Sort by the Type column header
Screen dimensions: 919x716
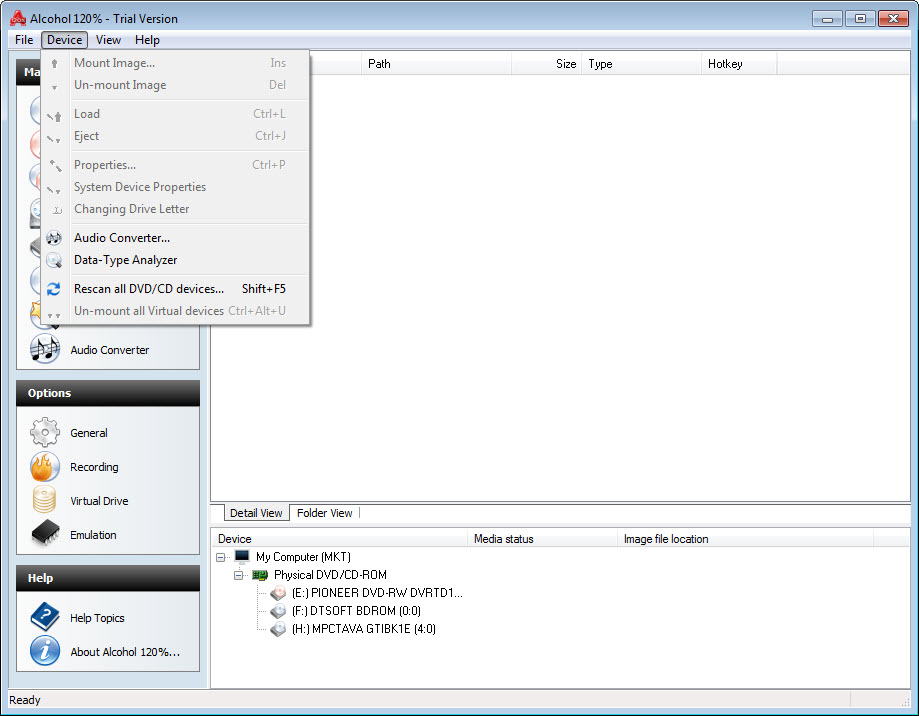(641, 64)
